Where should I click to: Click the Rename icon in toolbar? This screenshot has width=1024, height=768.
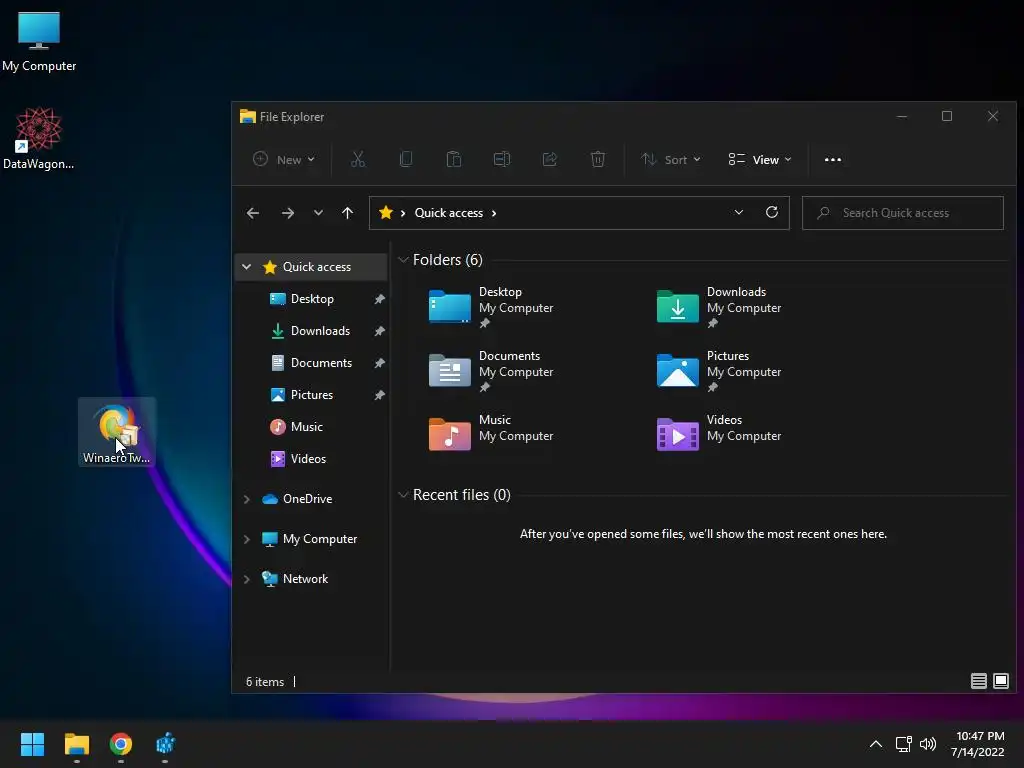coord(502,159)
